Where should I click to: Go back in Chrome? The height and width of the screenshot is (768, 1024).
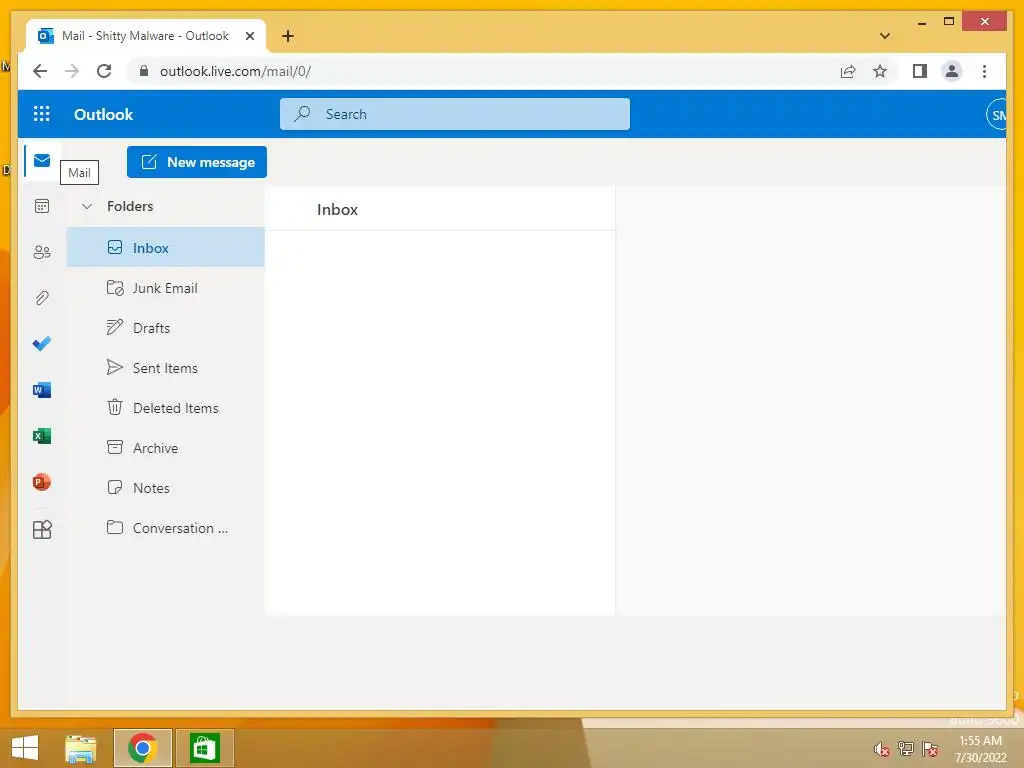40,71
